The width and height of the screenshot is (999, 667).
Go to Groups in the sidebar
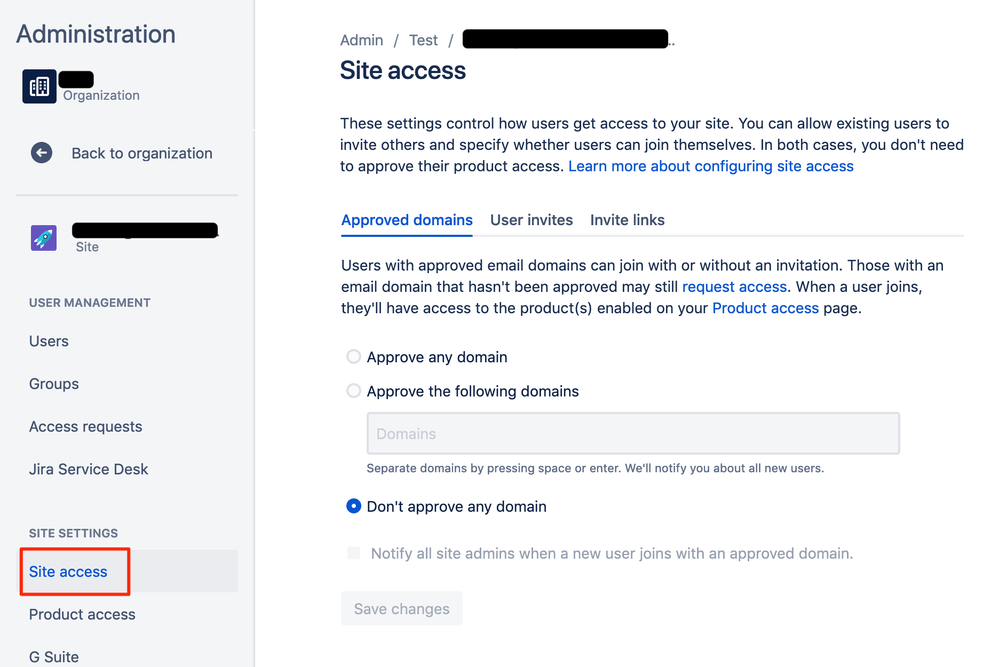tap(54, 384)
